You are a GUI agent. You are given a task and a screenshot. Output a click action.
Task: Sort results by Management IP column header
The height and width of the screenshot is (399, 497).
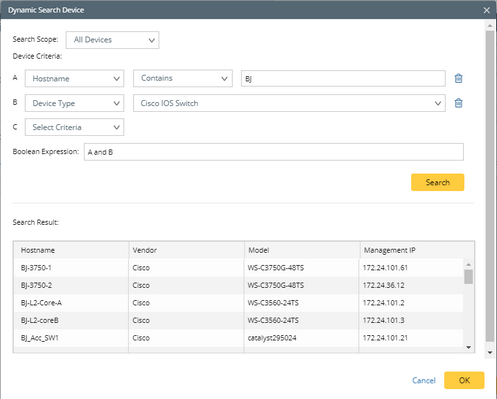(x=417, y=250)
